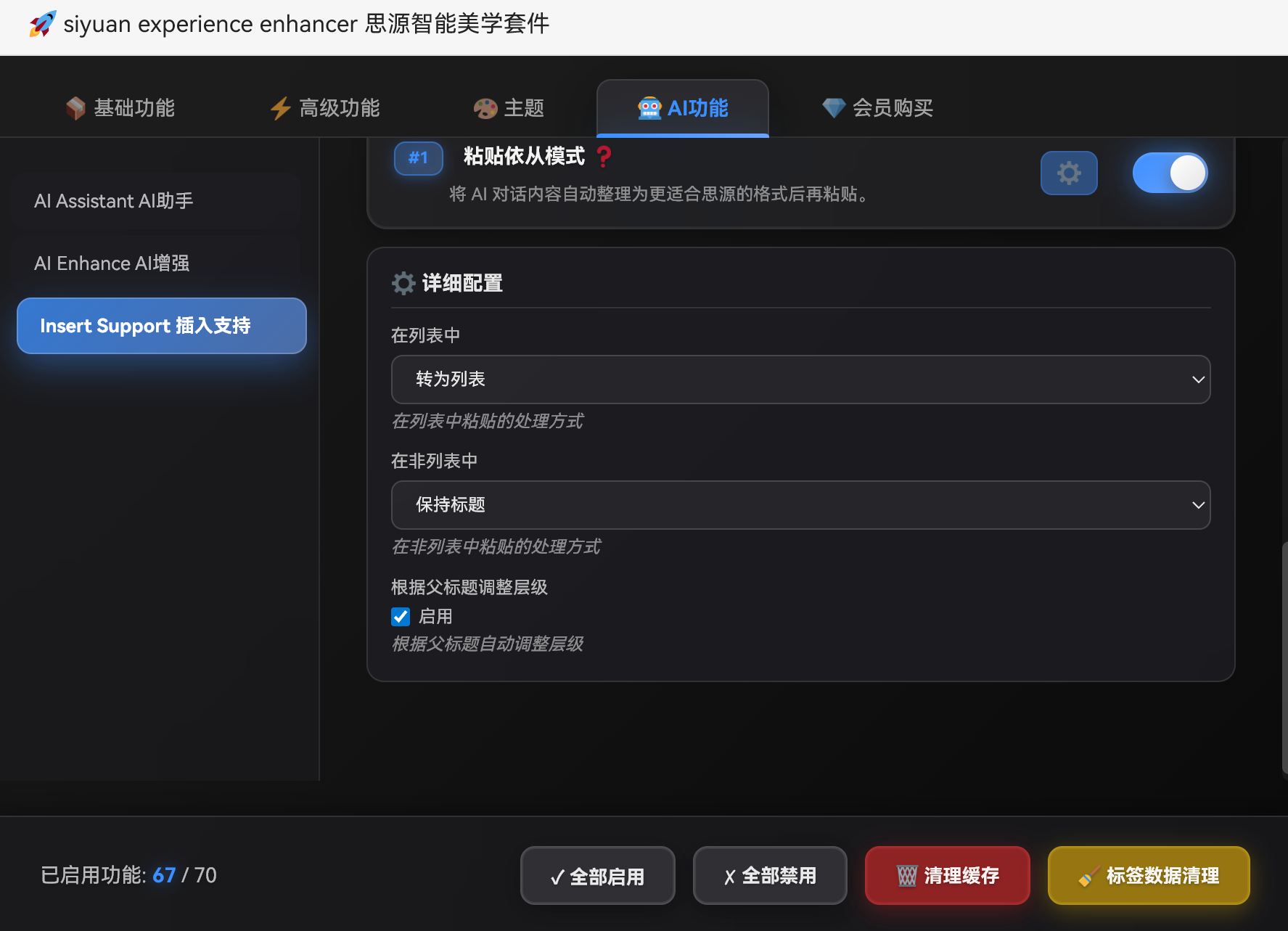The image size is (1288, 931).
Task: Click the 在非列表中粘贴的处理方式 hint text
Action: (x=496, y=547)
